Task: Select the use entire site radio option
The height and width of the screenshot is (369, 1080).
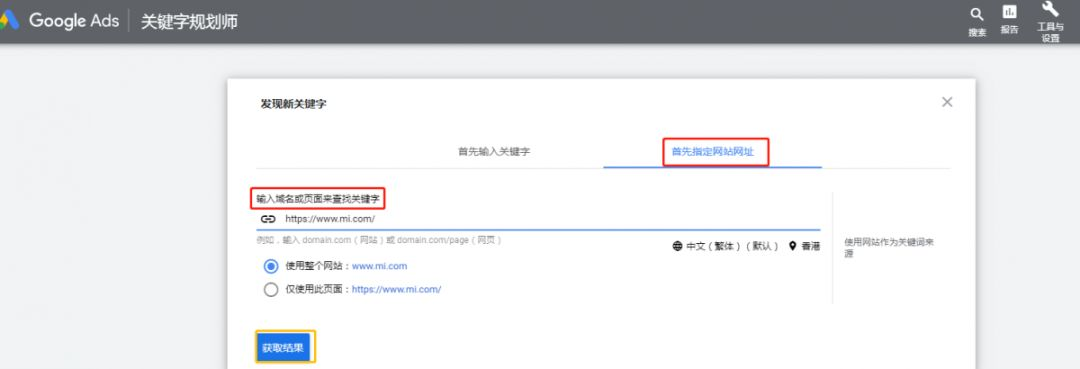Action: pos(271,266)
